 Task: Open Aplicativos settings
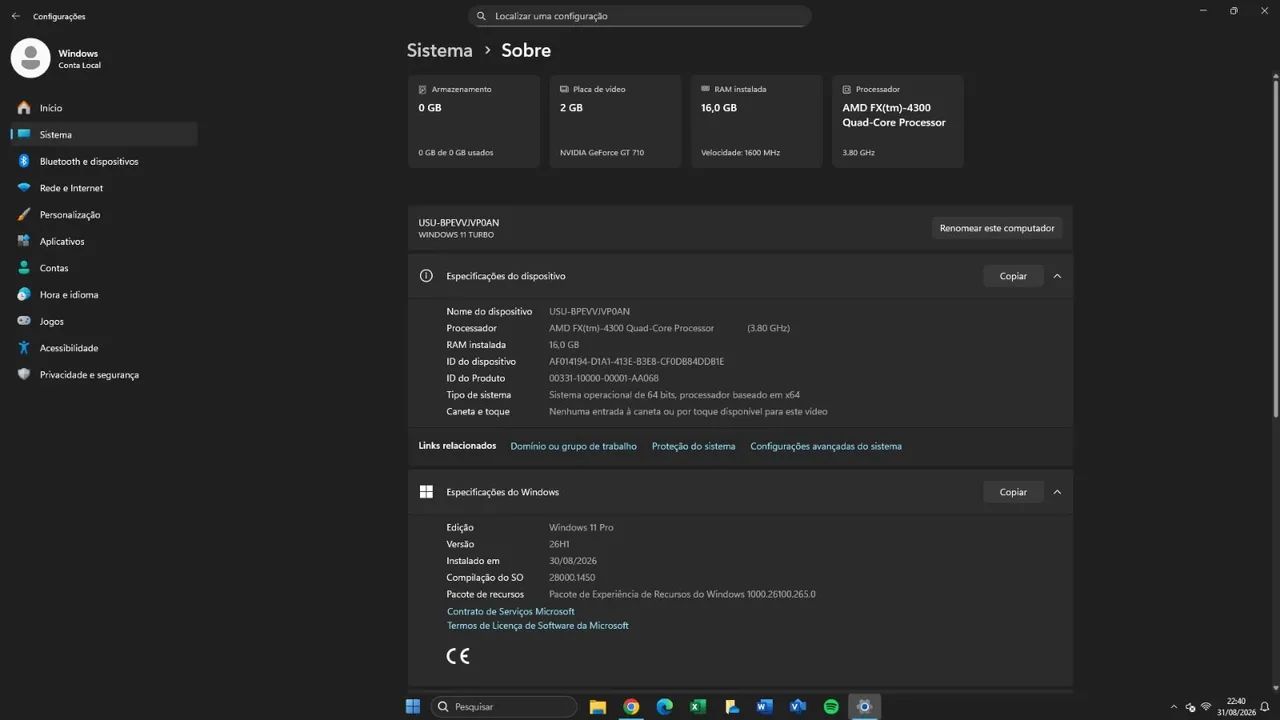tap(104, 241)
